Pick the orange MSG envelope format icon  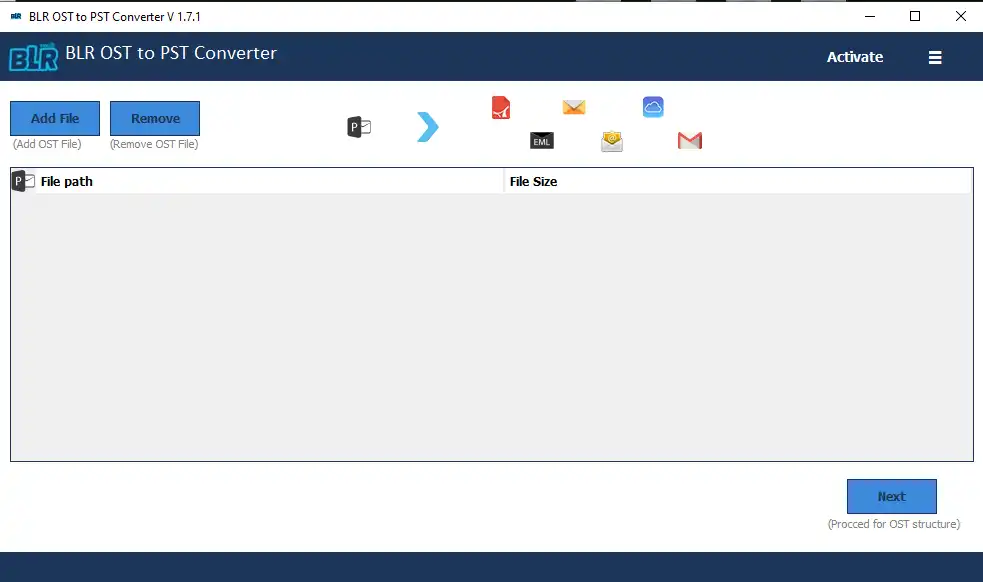(573, 106)
